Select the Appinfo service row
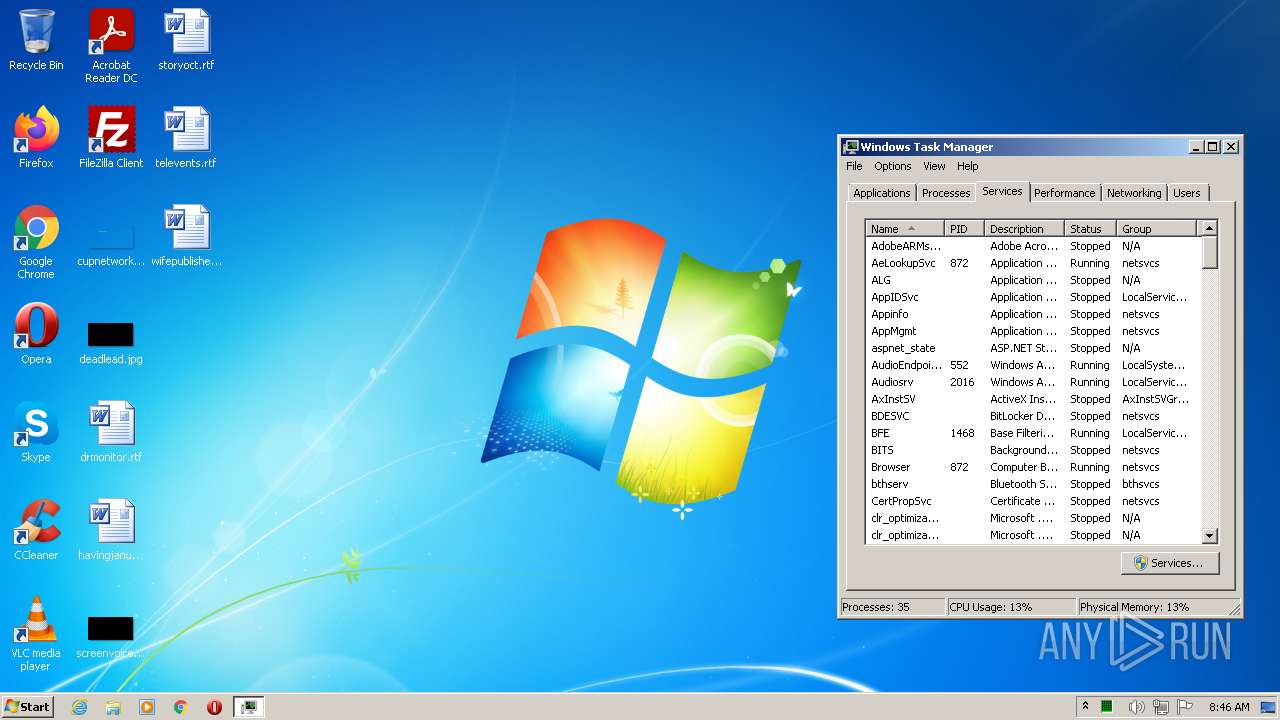Image resolution: width=1280 pixels, height=720 pixels. (x=1033, y=314)
